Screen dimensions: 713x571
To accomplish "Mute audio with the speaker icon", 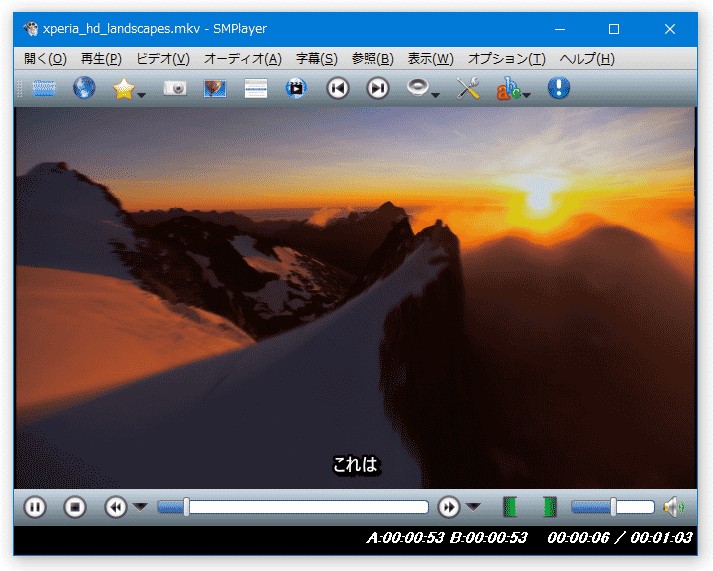I will coord(672,507).
